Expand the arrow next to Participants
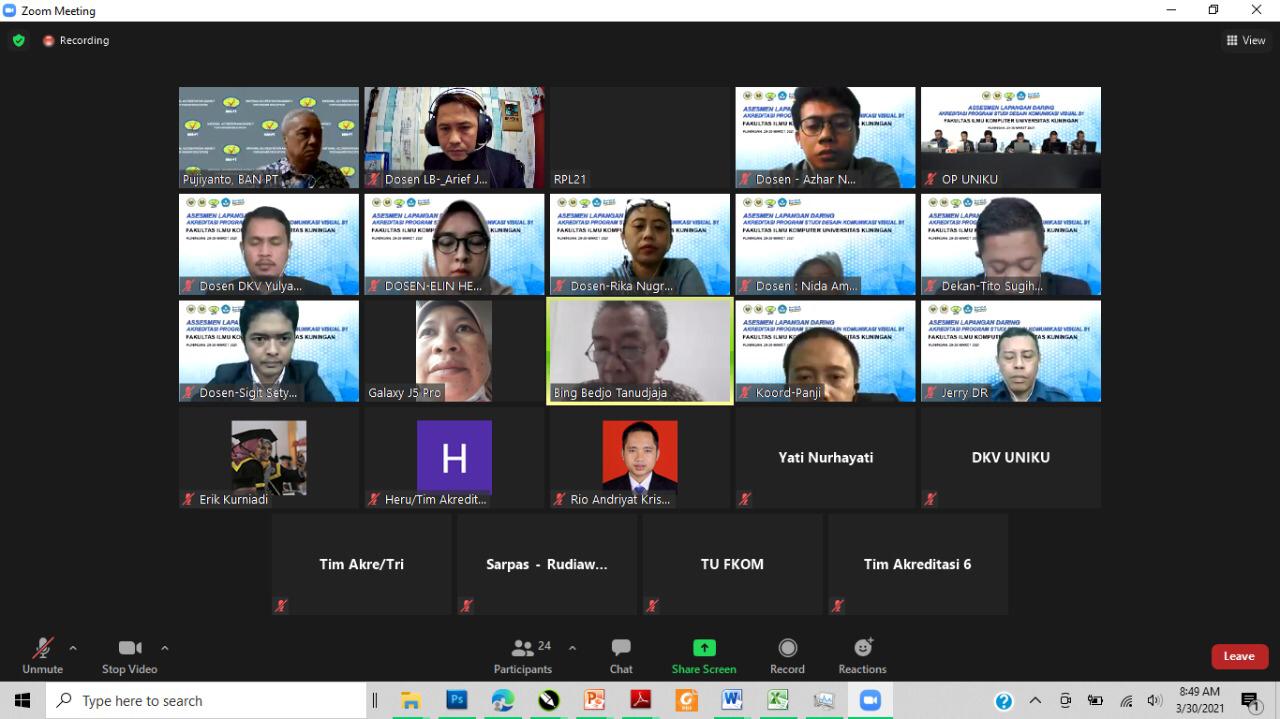The width and height of the screenshot is (1280, 719). 572,648
